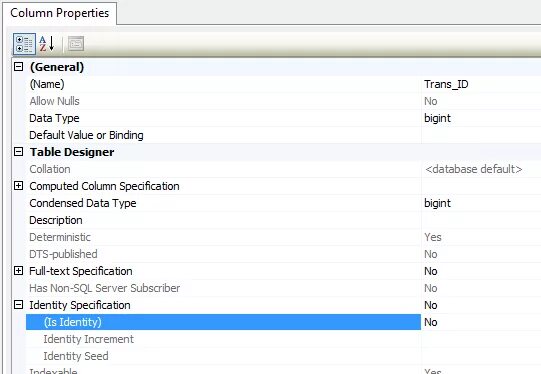Select the Condensed Data Type row
This screenshot has height=374, width=541.
click(223, 203)
